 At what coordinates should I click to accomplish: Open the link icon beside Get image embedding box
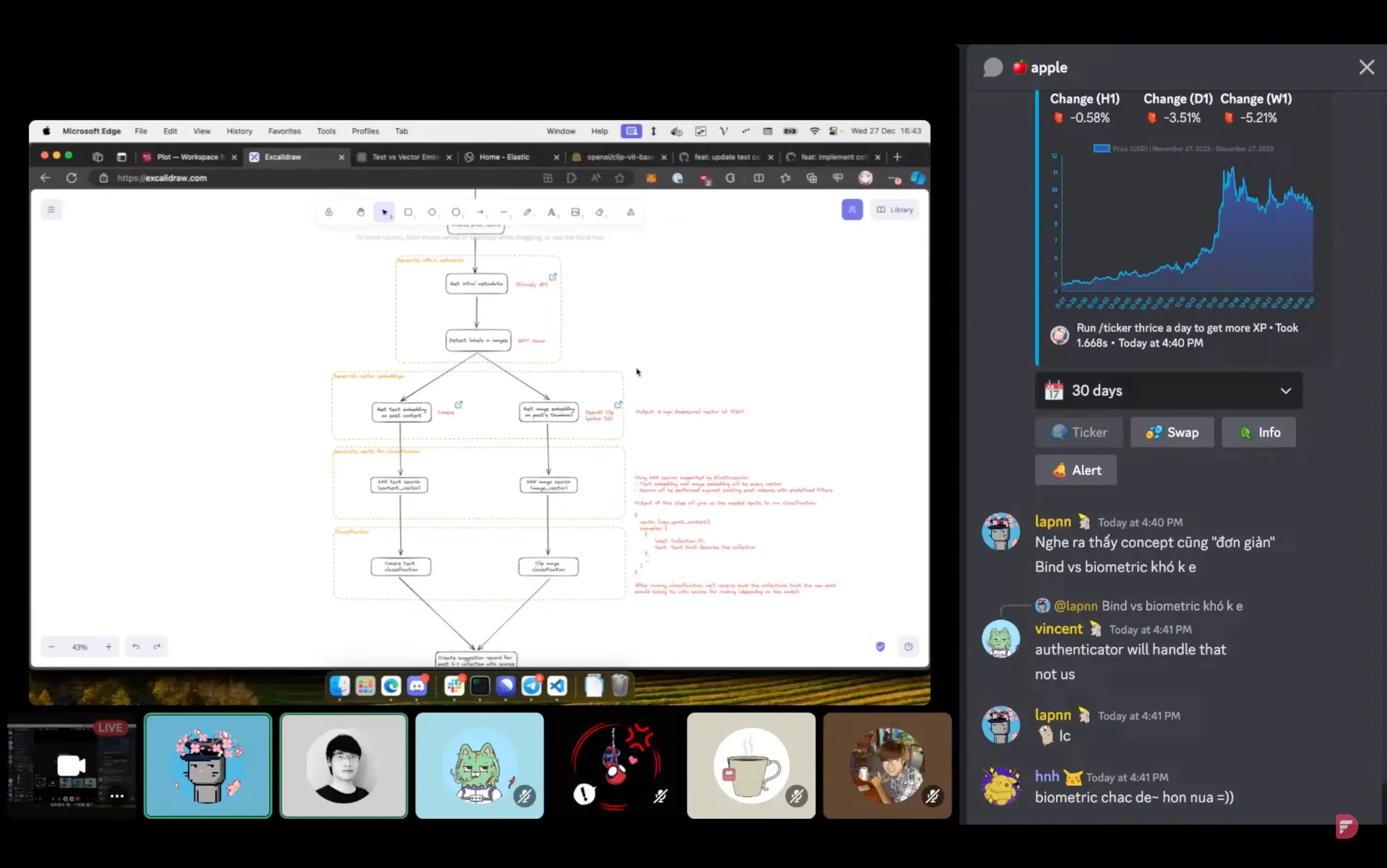pyautogui.click(x=618, y=405)
